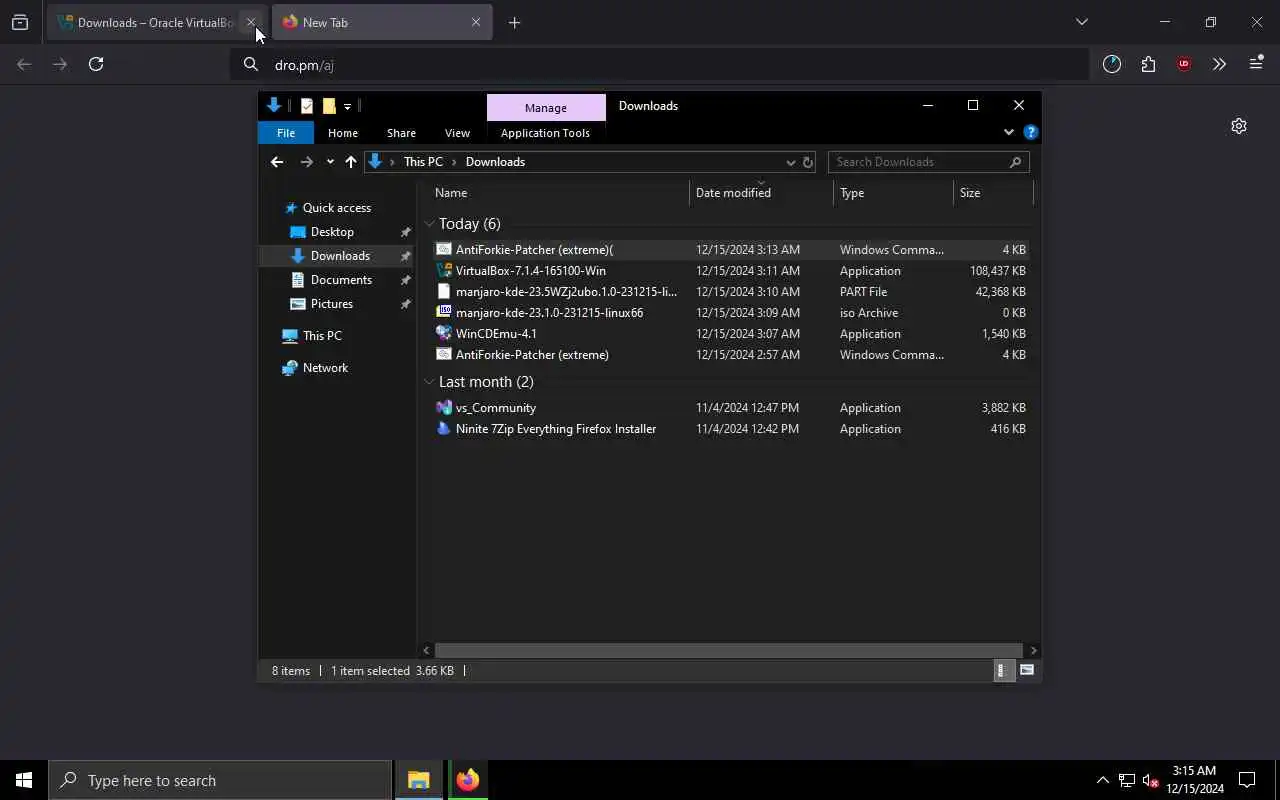Screen dimensions: 1280x800
Task: Click the VirtualBox installer file icon
Action: coord(444,271)
